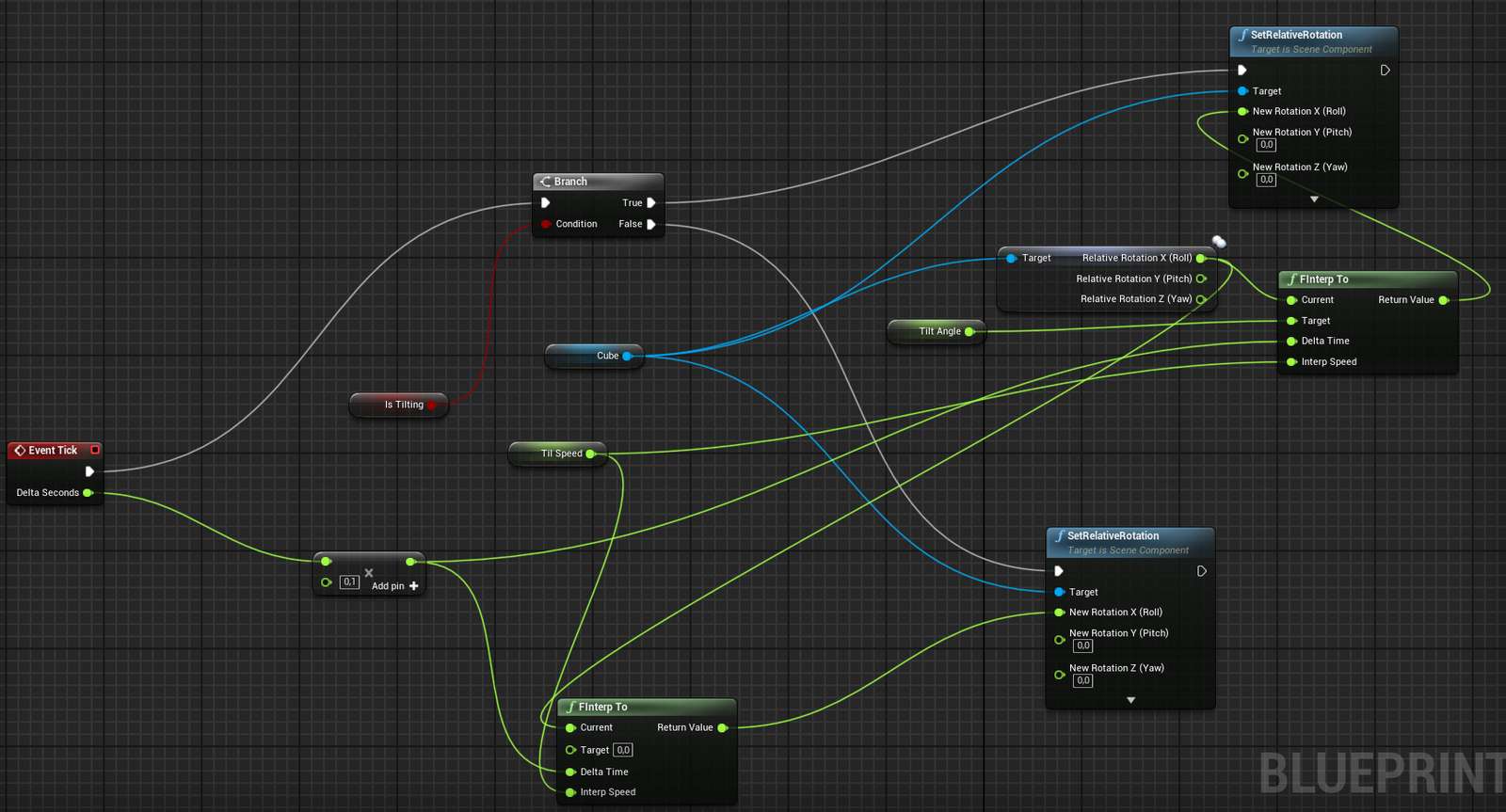Click the upper FInterp To node title
The width and height of the screenshot is (1506, 812).
click(1324, 279)
